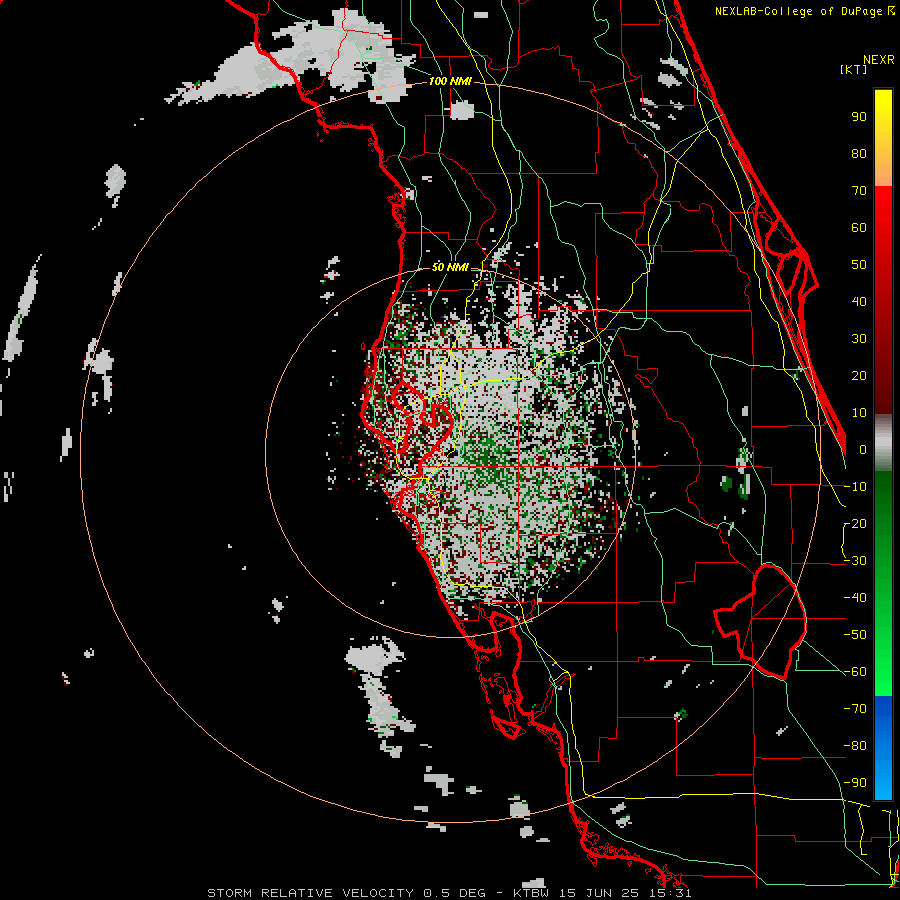Image resolution: width=900 pixels, height=900 pixels.
Task: Click the -10 scale value
Action: (855, 487)
